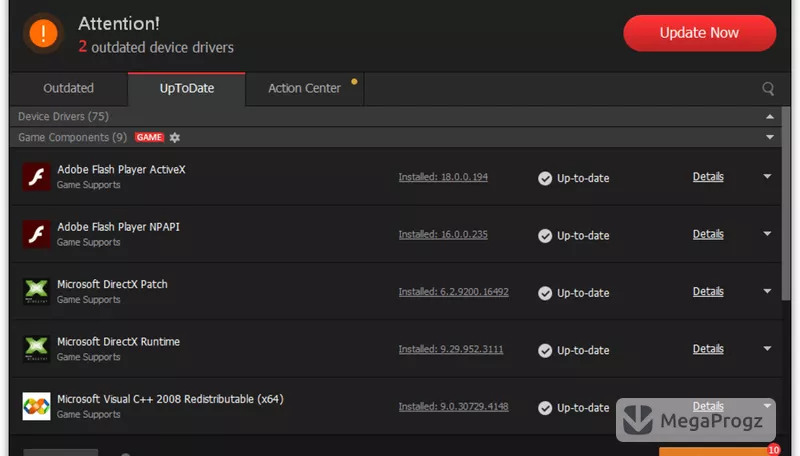Click Installed: 9.29.952.3111 version link
Screen dimensions: 800x456
[451, 349]
